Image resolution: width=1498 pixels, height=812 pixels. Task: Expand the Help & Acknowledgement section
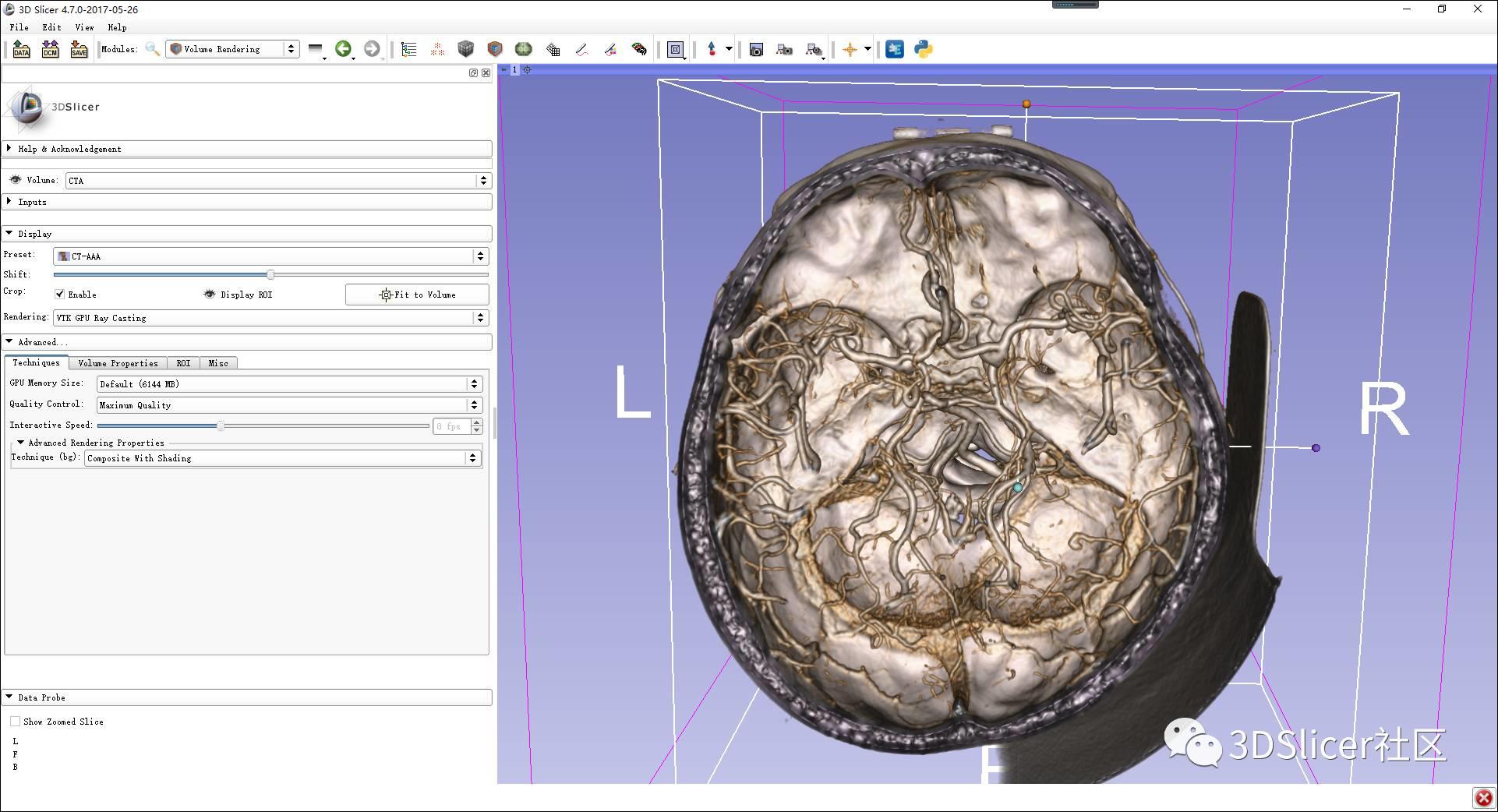coord(246,149)
